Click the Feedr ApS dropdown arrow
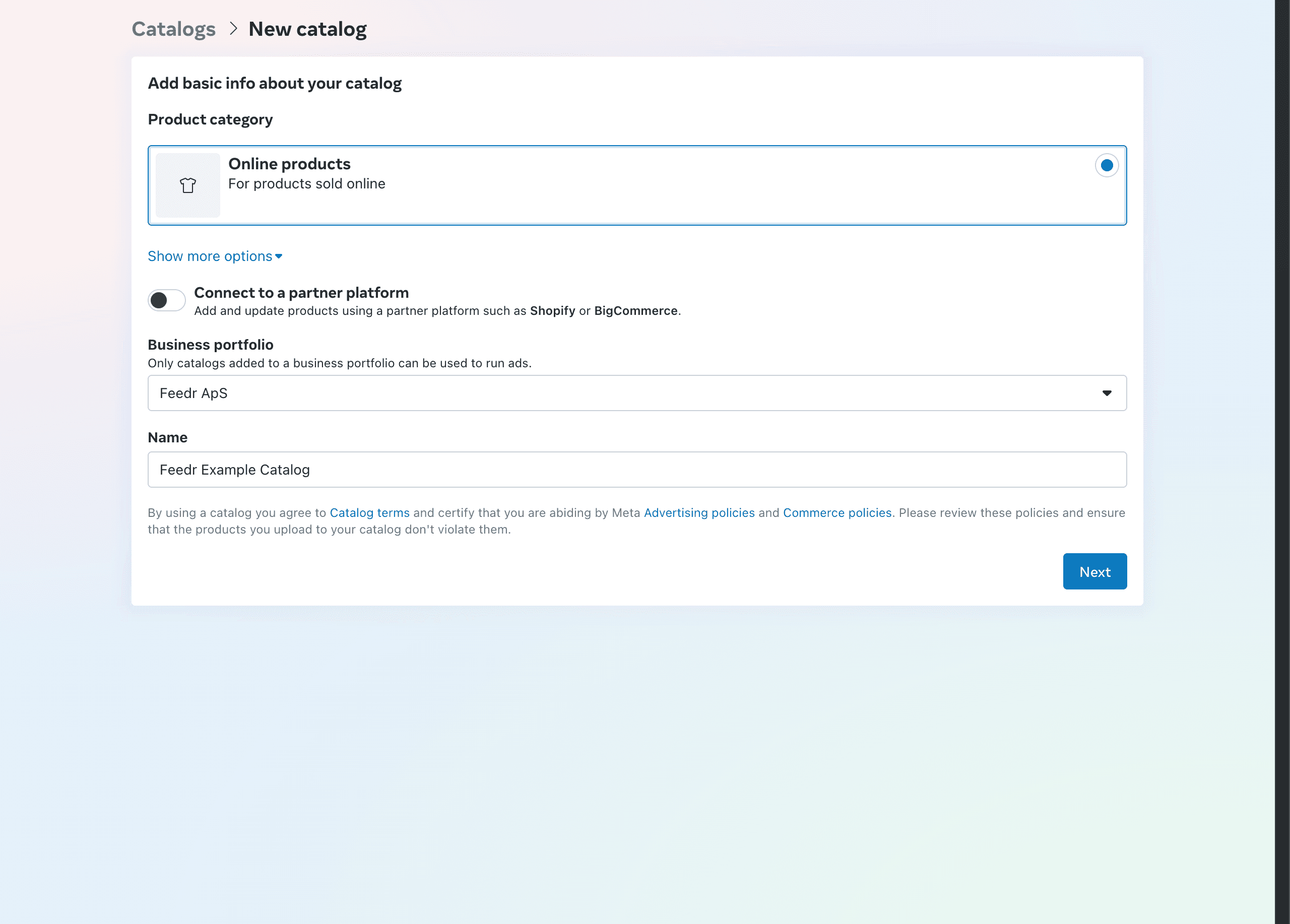The height and width of the screenshot is (924, 1290). pos(1106,393)
